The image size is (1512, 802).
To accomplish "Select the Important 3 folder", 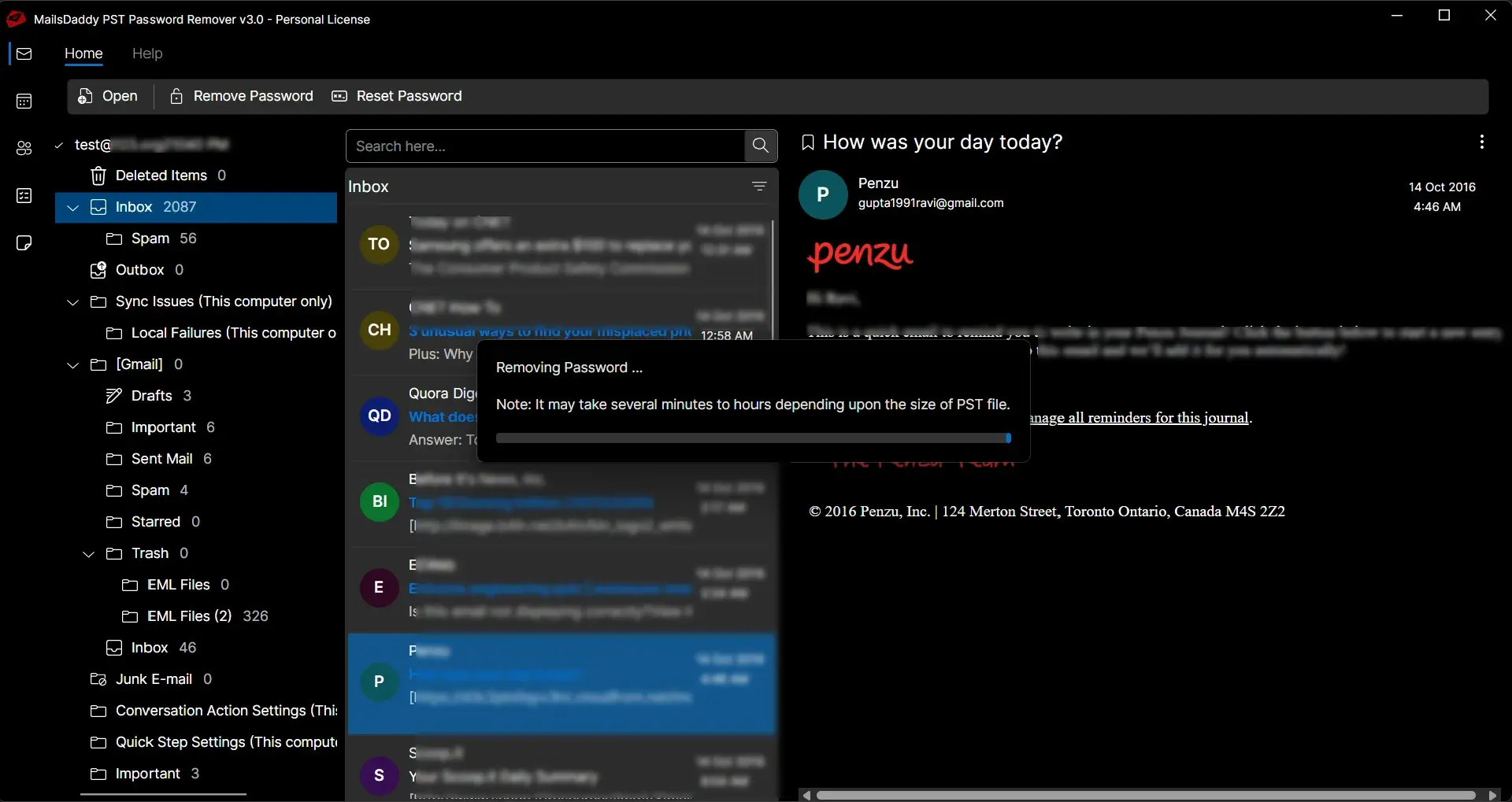I will 197,774.
